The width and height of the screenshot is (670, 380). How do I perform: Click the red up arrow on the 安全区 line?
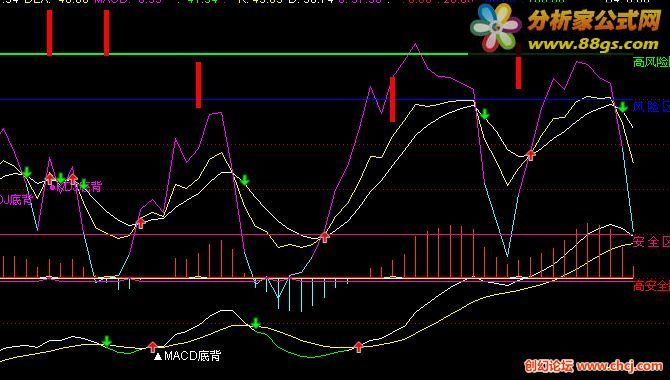325,236
